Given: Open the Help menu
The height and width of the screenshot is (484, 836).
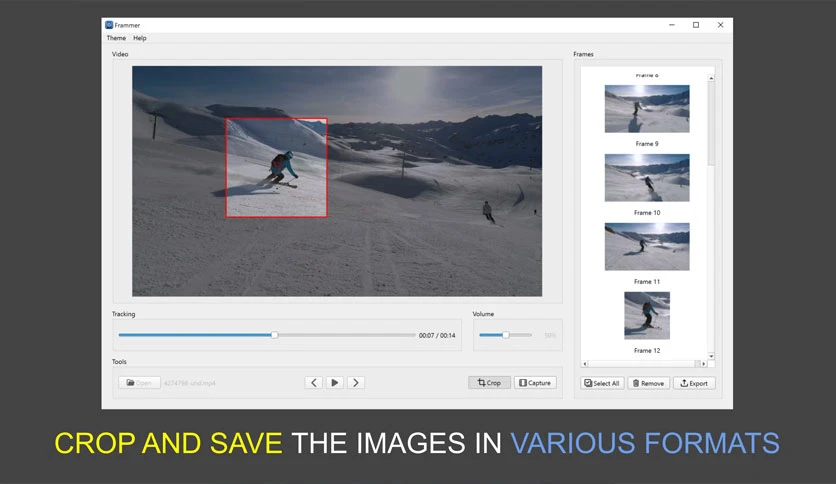Looking at the screenshot, I should [x=140, y=38].
